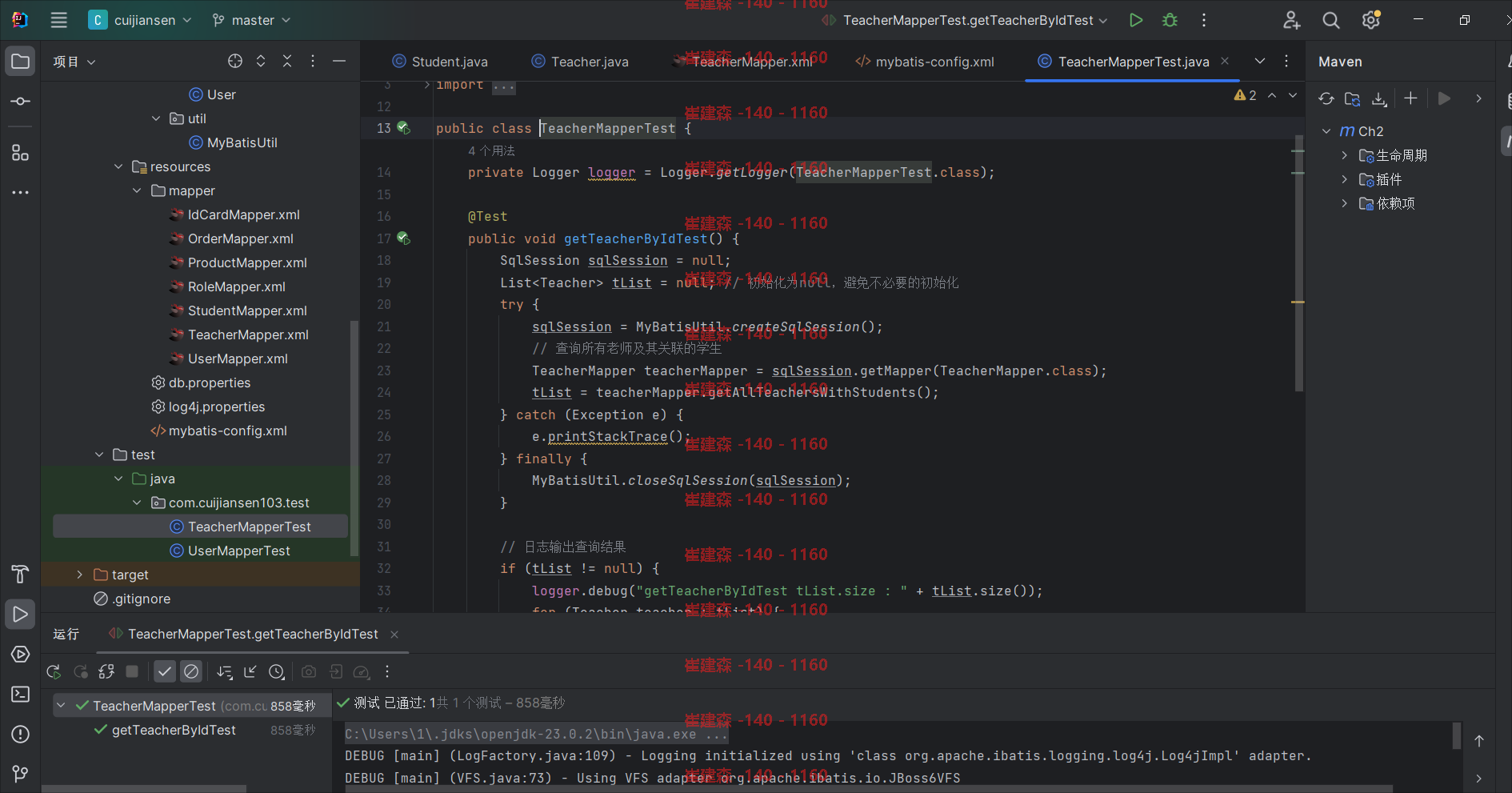Open the Structure tool window icon
This screenshot has height=793, width=1512.
point(21,152)
